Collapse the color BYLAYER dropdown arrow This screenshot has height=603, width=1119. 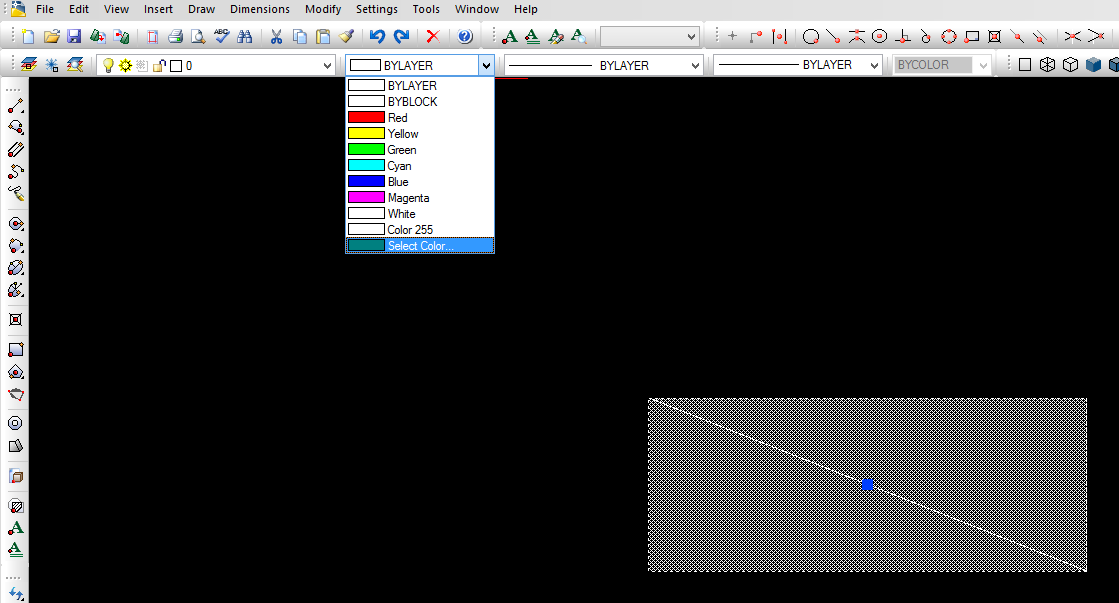click(x=486, y=66)
